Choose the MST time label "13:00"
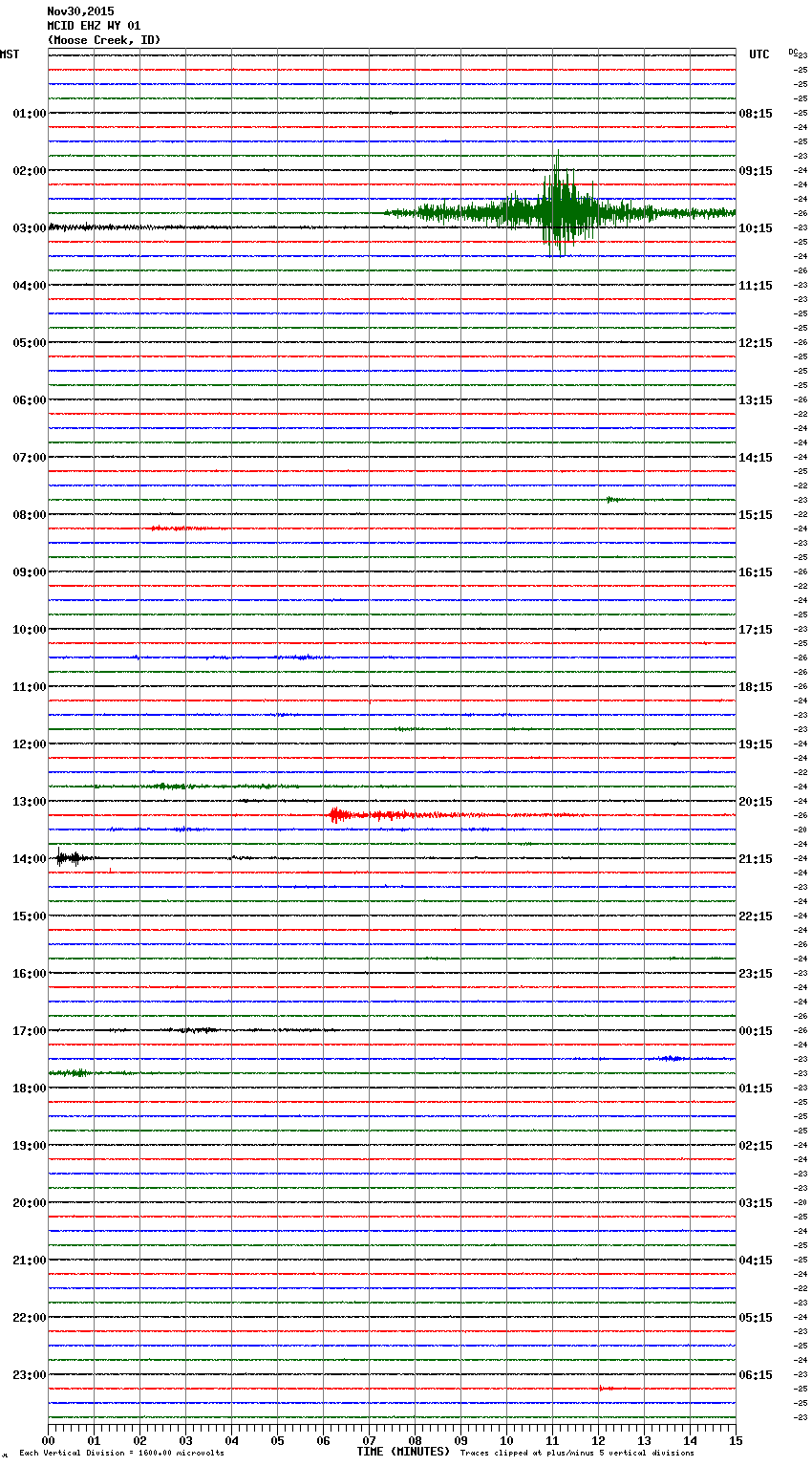This screenshot has height=1466, width=812. coord(30,802)
